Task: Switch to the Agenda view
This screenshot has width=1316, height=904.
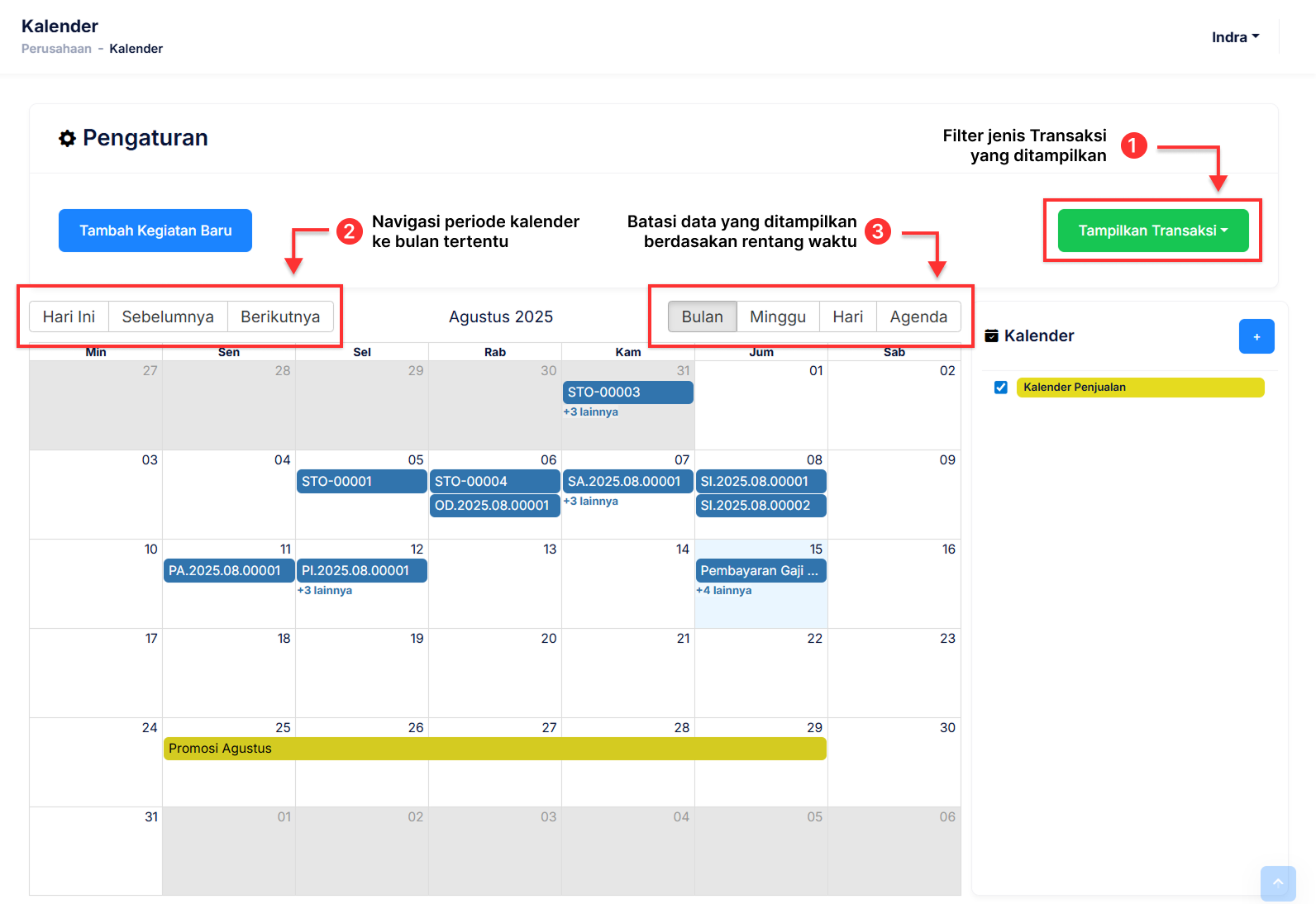Action: pyautogui.click(x=918, y=316)
